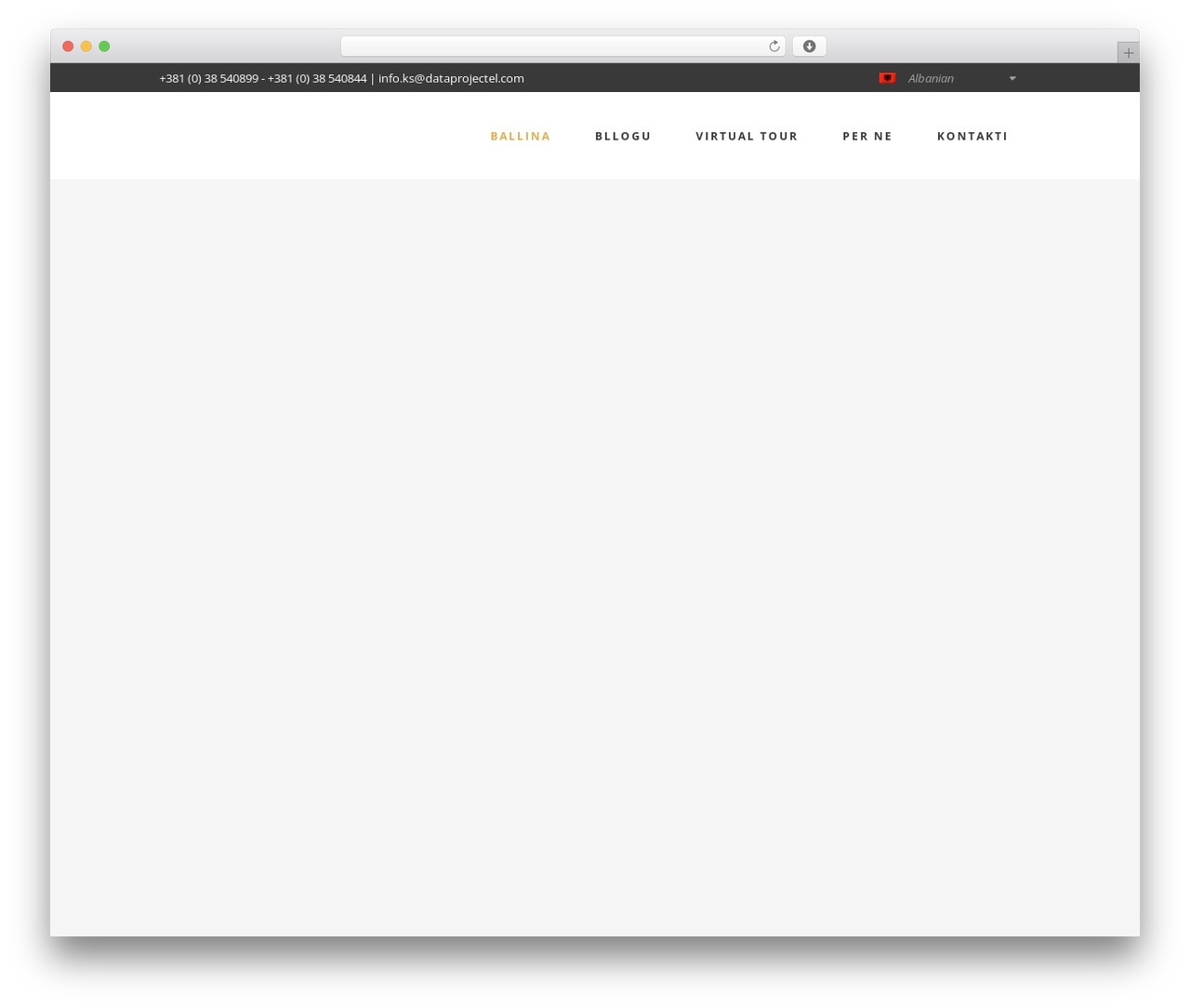The image size is (1190, 1008).
Task: Click the Albanian flag icon
Action: [x=887, y=78]
